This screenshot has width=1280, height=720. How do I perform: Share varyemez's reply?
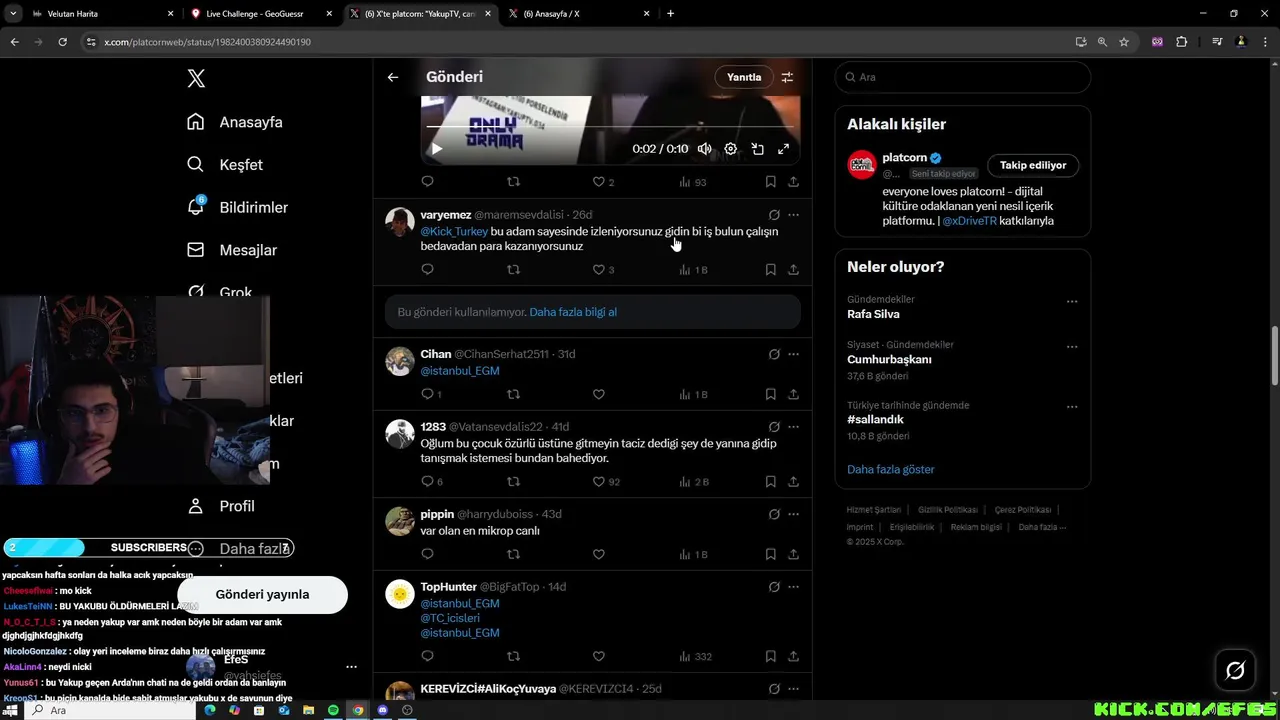793,270
